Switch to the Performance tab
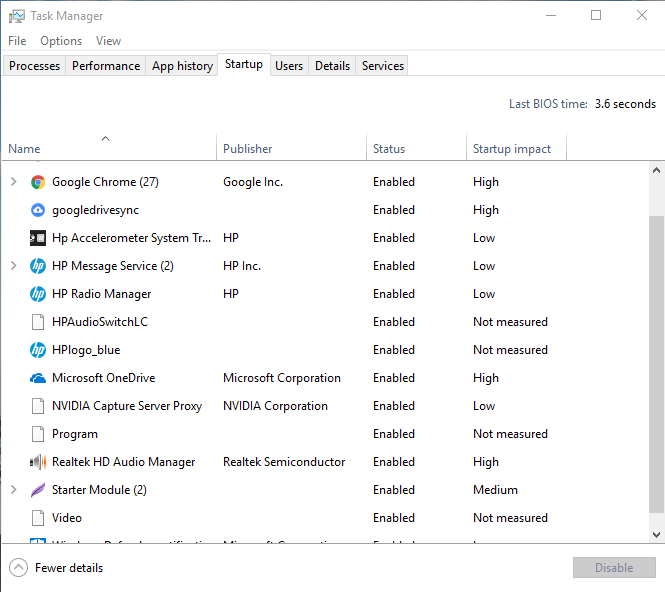Image resolution: width=665 pixels, height=592 pixels. pos(106,66)
